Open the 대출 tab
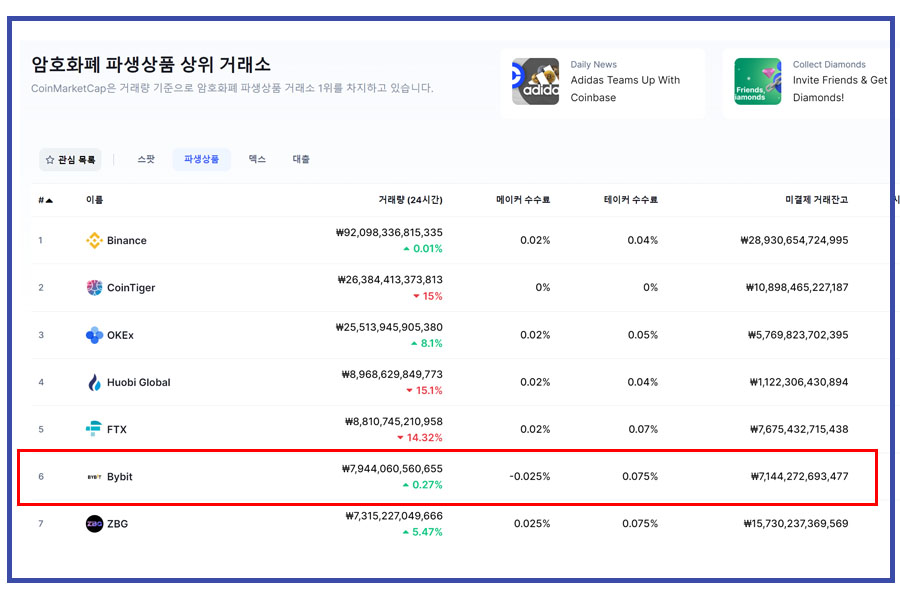This screenshot has height=601, width=900. coord(301,159)
